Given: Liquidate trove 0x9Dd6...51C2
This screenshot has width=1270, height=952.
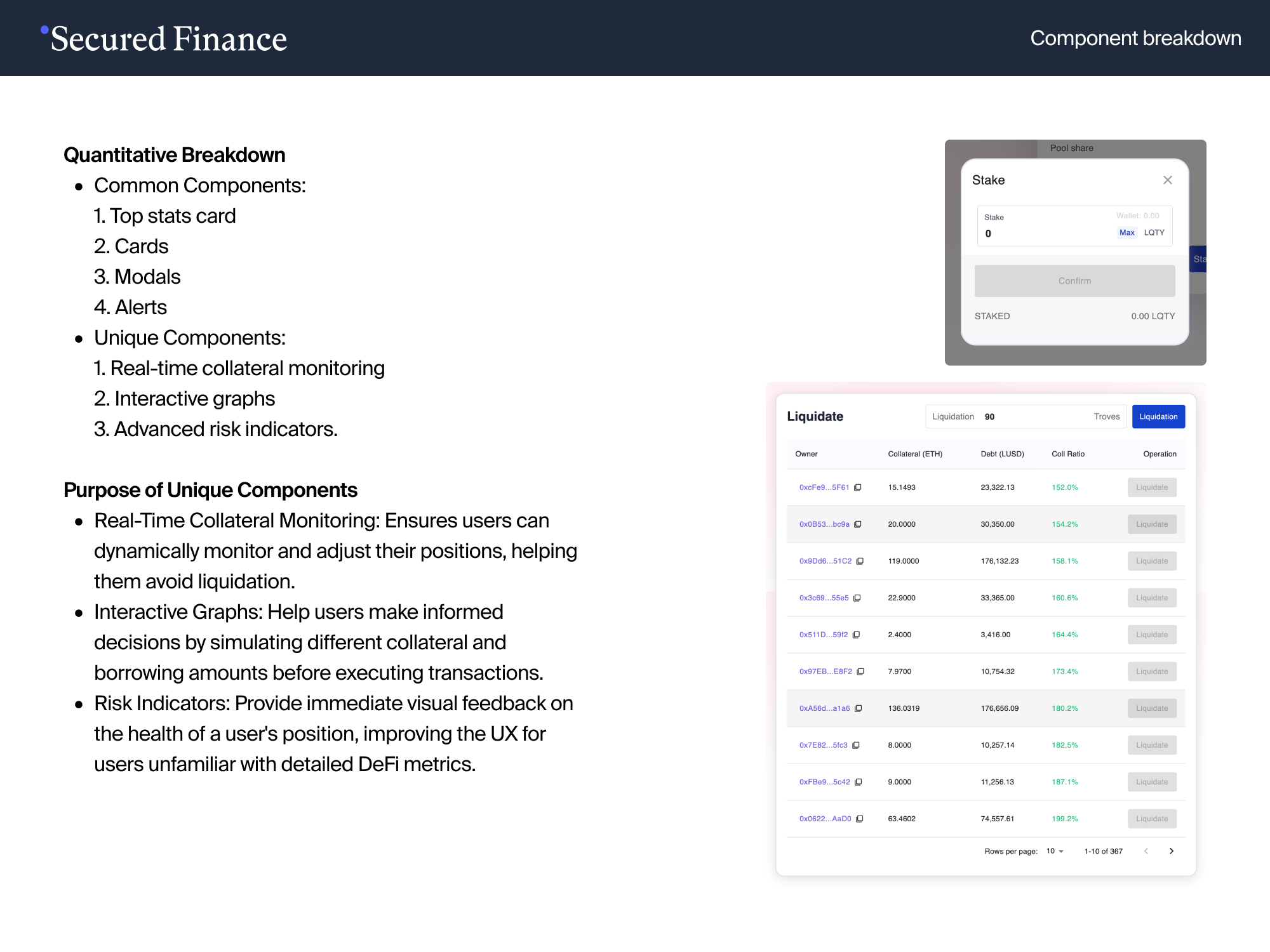Looking at the screenshot, I should [x=1152, y=561].
